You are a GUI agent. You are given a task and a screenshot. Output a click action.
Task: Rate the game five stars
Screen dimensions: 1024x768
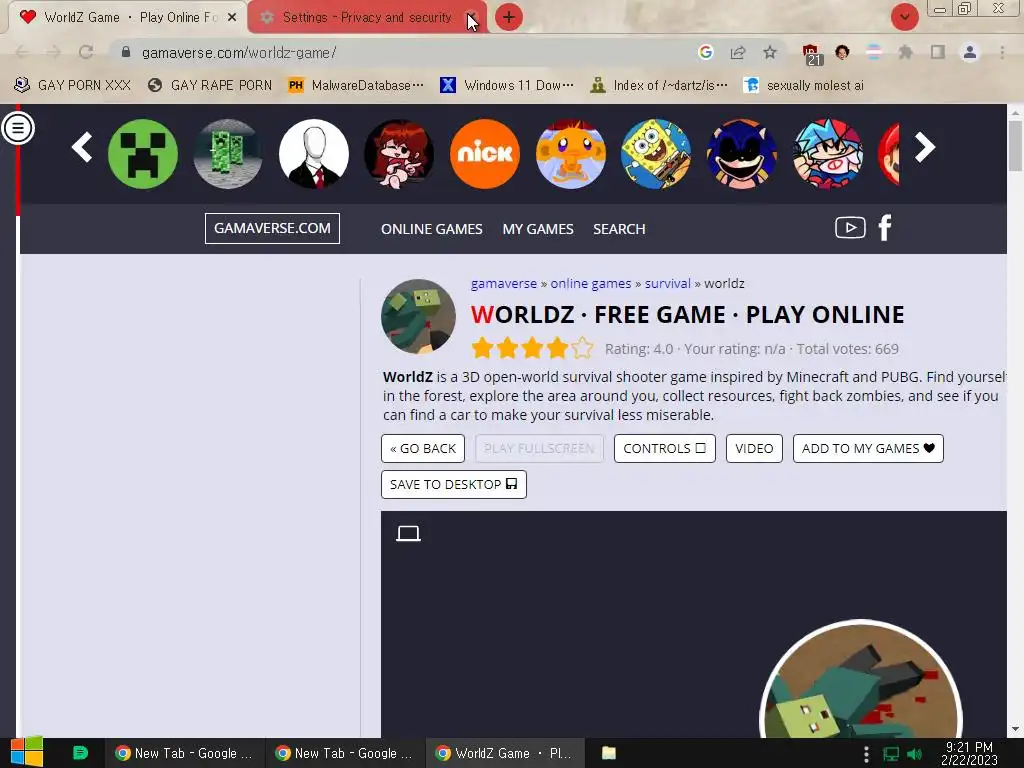point(583,348)
